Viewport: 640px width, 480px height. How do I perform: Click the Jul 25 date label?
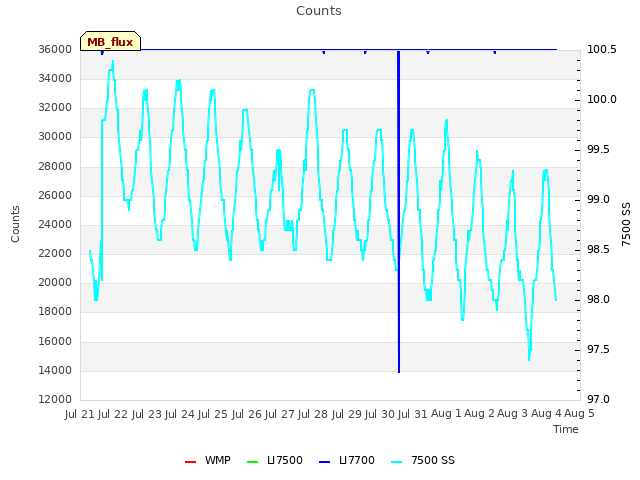pos(213,414)
